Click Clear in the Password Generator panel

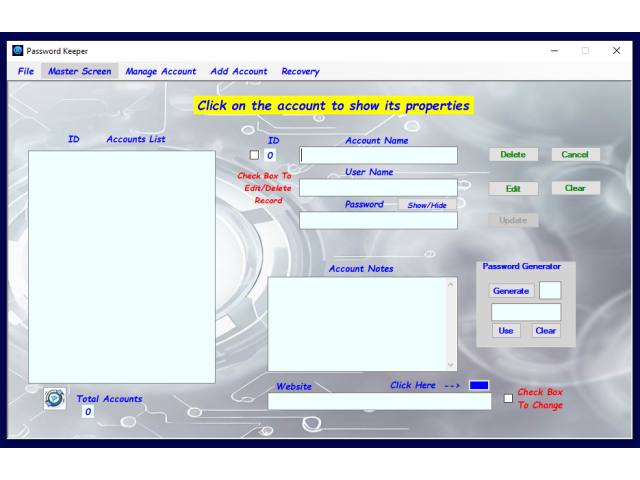(x=545, y=331)
